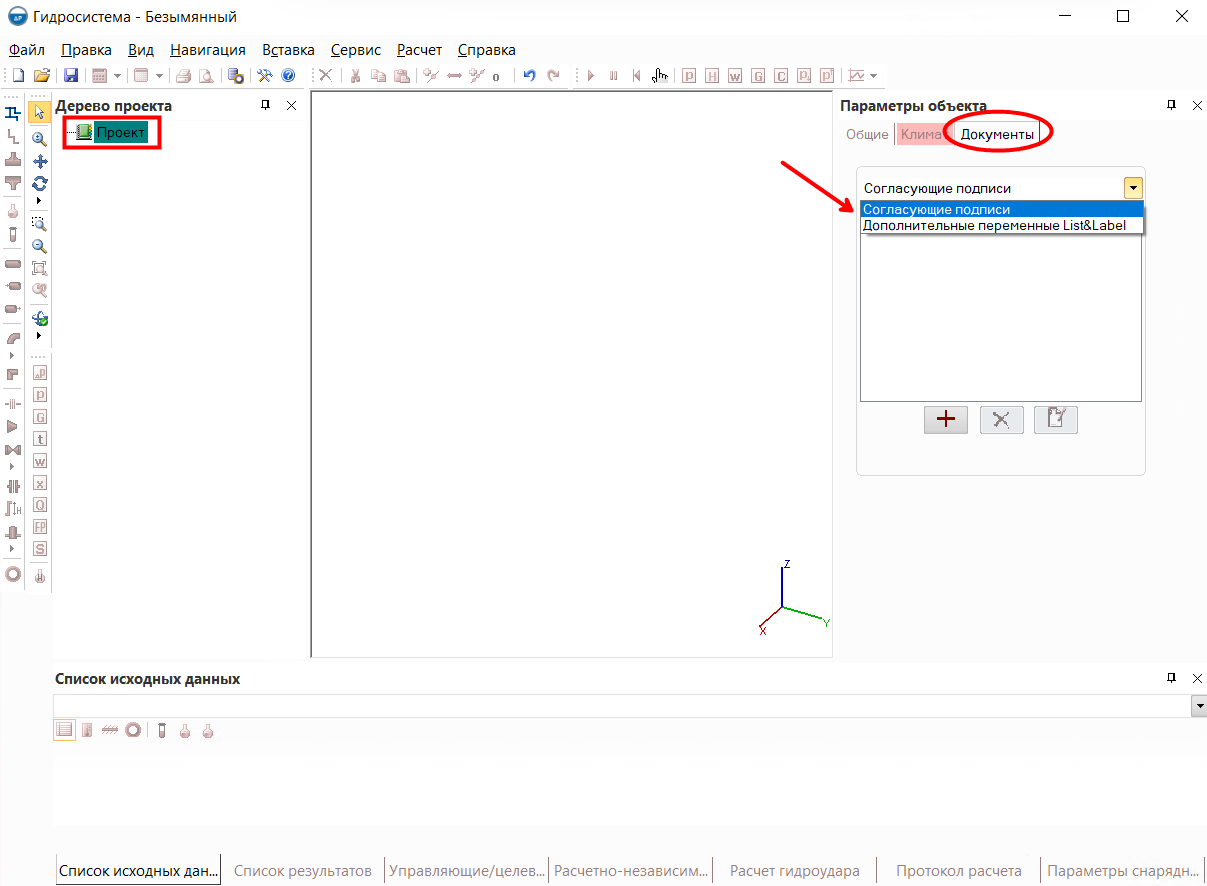
Task: Choose Дополнительные переменные List&Label from the list
Action: 994,225
